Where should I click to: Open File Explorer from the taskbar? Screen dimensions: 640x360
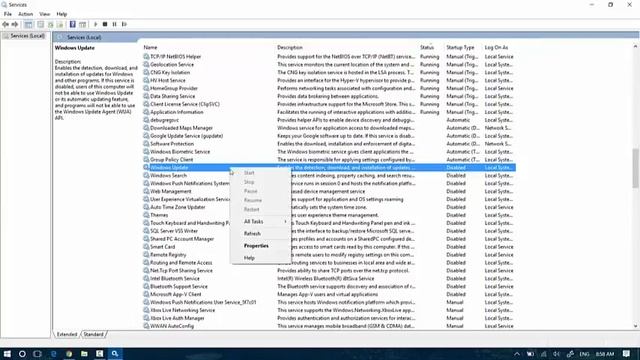[84, 354]
